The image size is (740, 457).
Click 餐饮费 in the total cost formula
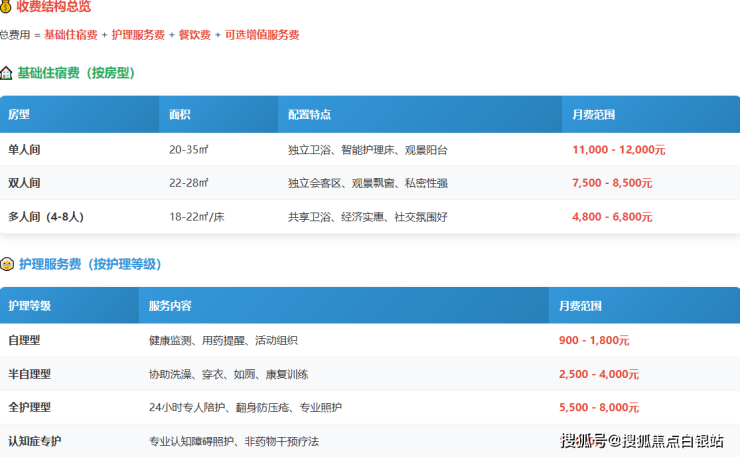click(194, 35)
